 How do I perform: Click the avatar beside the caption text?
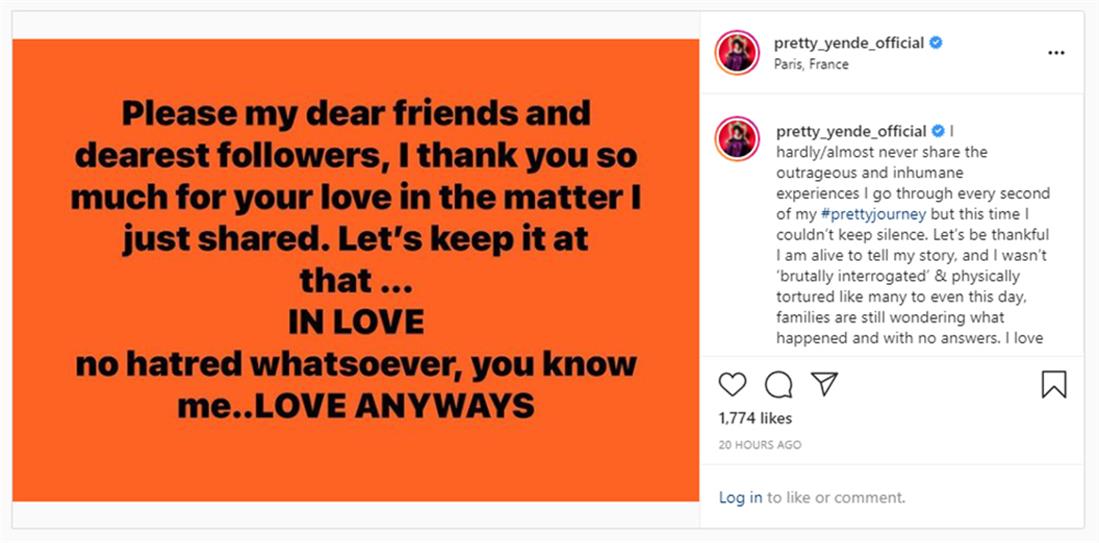(x=738, y=138)
